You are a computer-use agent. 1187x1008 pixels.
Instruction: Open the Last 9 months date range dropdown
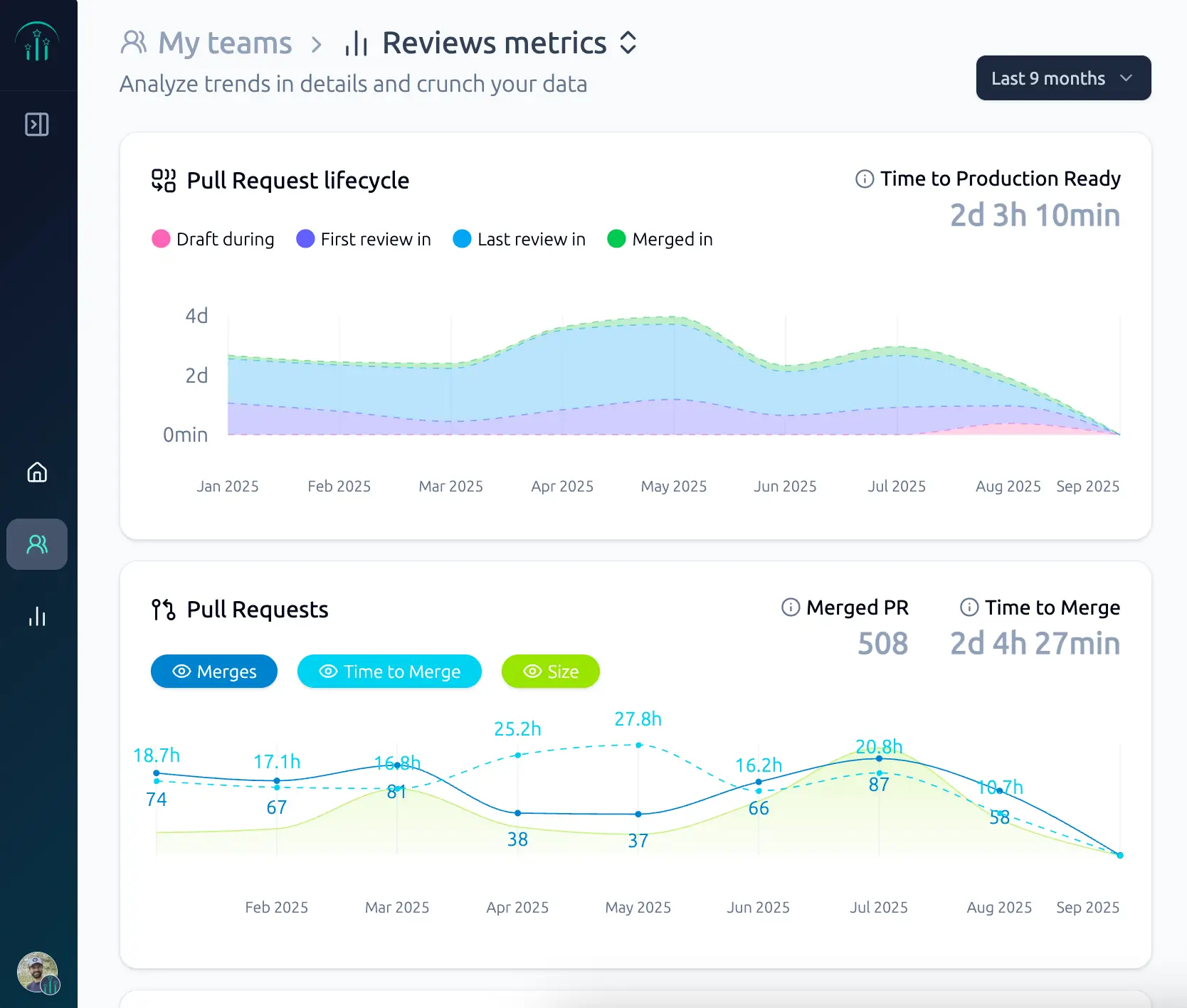pyautogui.click(x=1062, y=78)
